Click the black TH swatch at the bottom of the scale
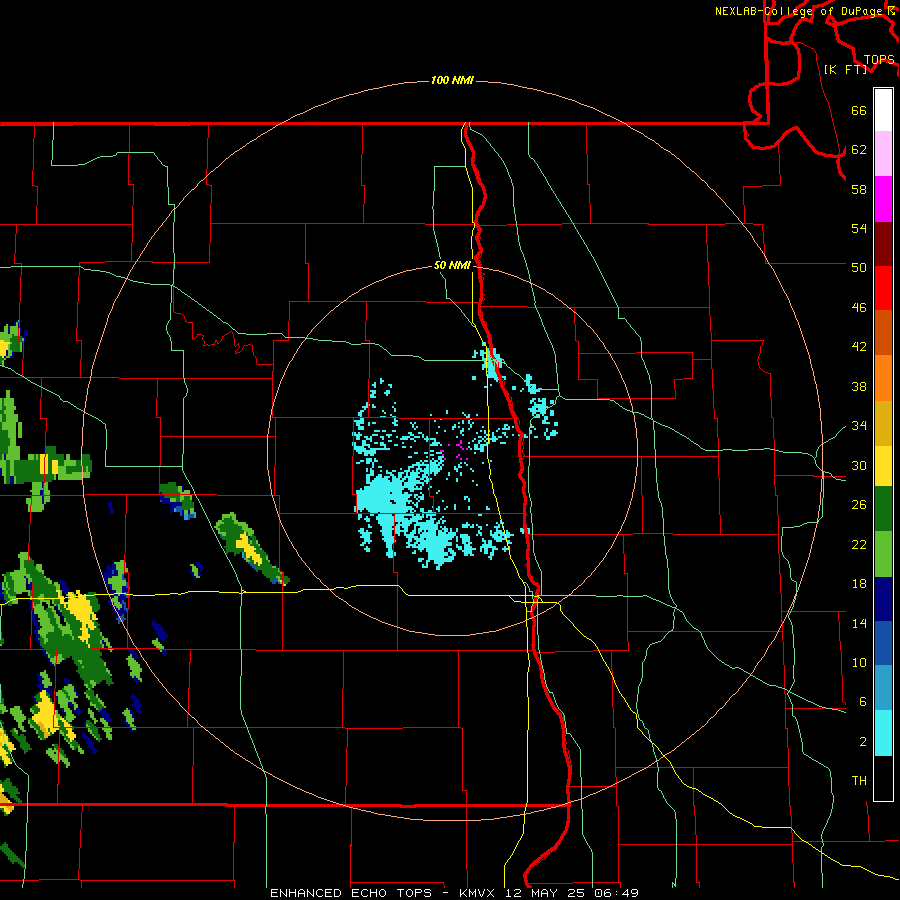The height and width of the screenshot is (900, 900). (x=883, y=778)
